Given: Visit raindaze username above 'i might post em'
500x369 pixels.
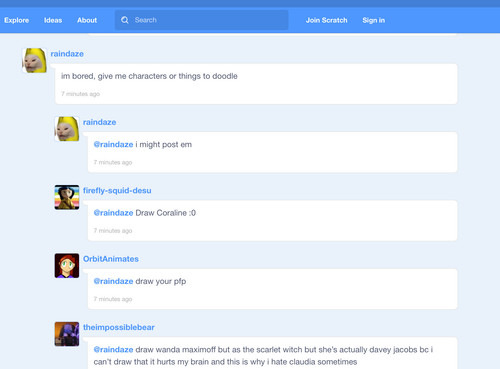Looking at the screenshot, I should (x=99, y=122).
